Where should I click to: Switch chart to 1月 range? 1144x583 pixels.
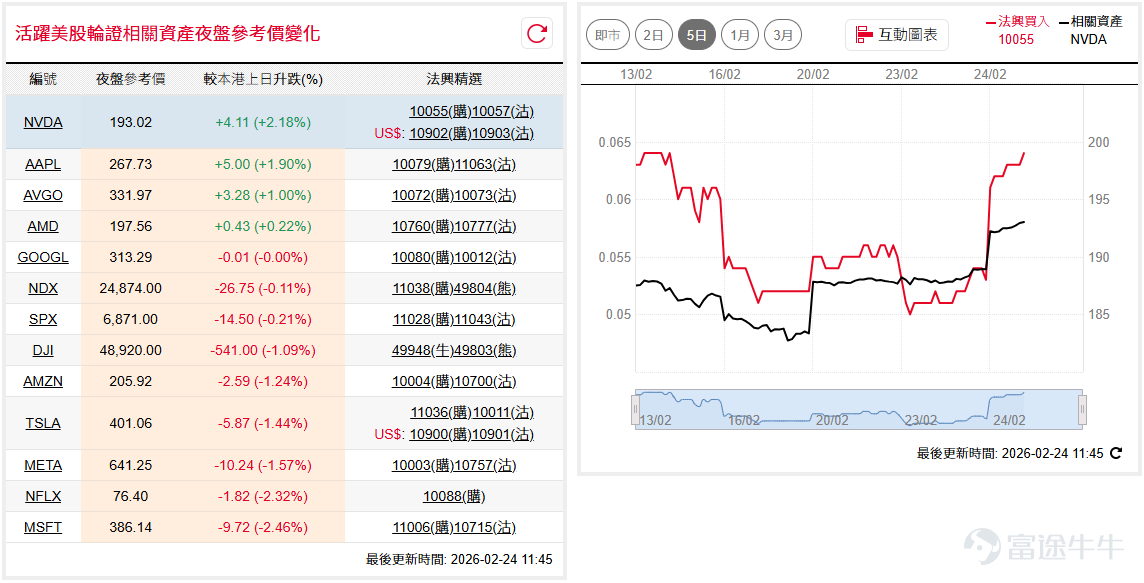tap(740, 35)
